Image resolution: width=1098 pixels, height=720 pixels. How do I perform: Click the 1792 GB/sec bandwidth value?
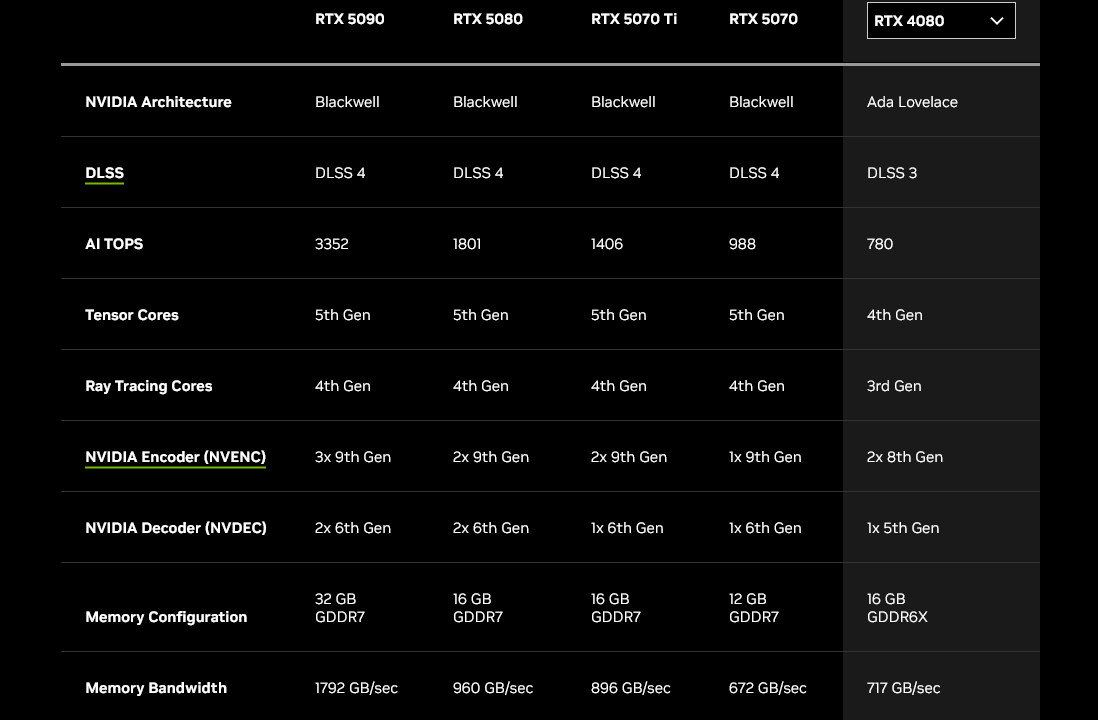tap(356, 688)
